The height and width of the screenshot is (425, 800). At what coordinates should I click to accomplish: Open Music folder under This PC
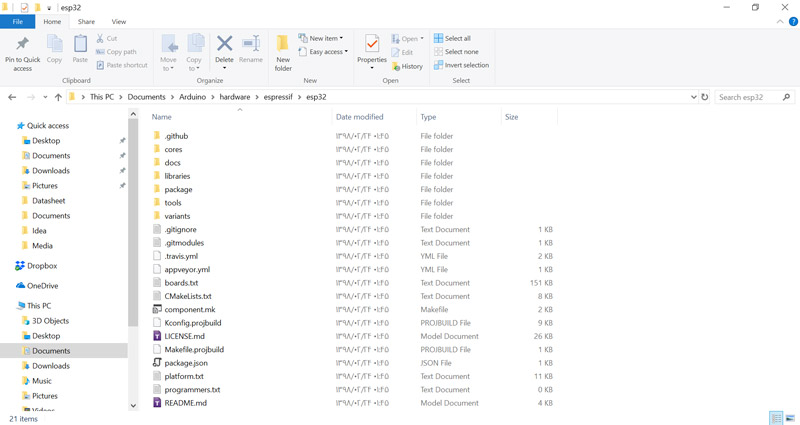(42, 381)
